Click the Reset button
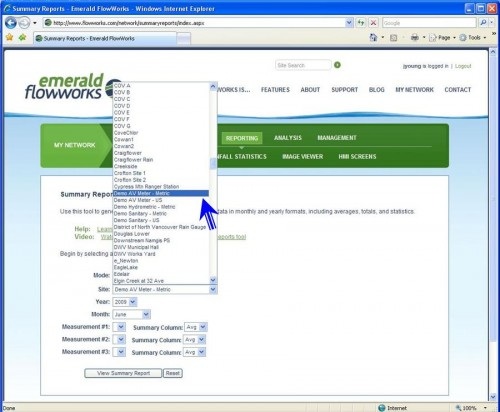The image size is (500, 412). [x=173, y=373]
